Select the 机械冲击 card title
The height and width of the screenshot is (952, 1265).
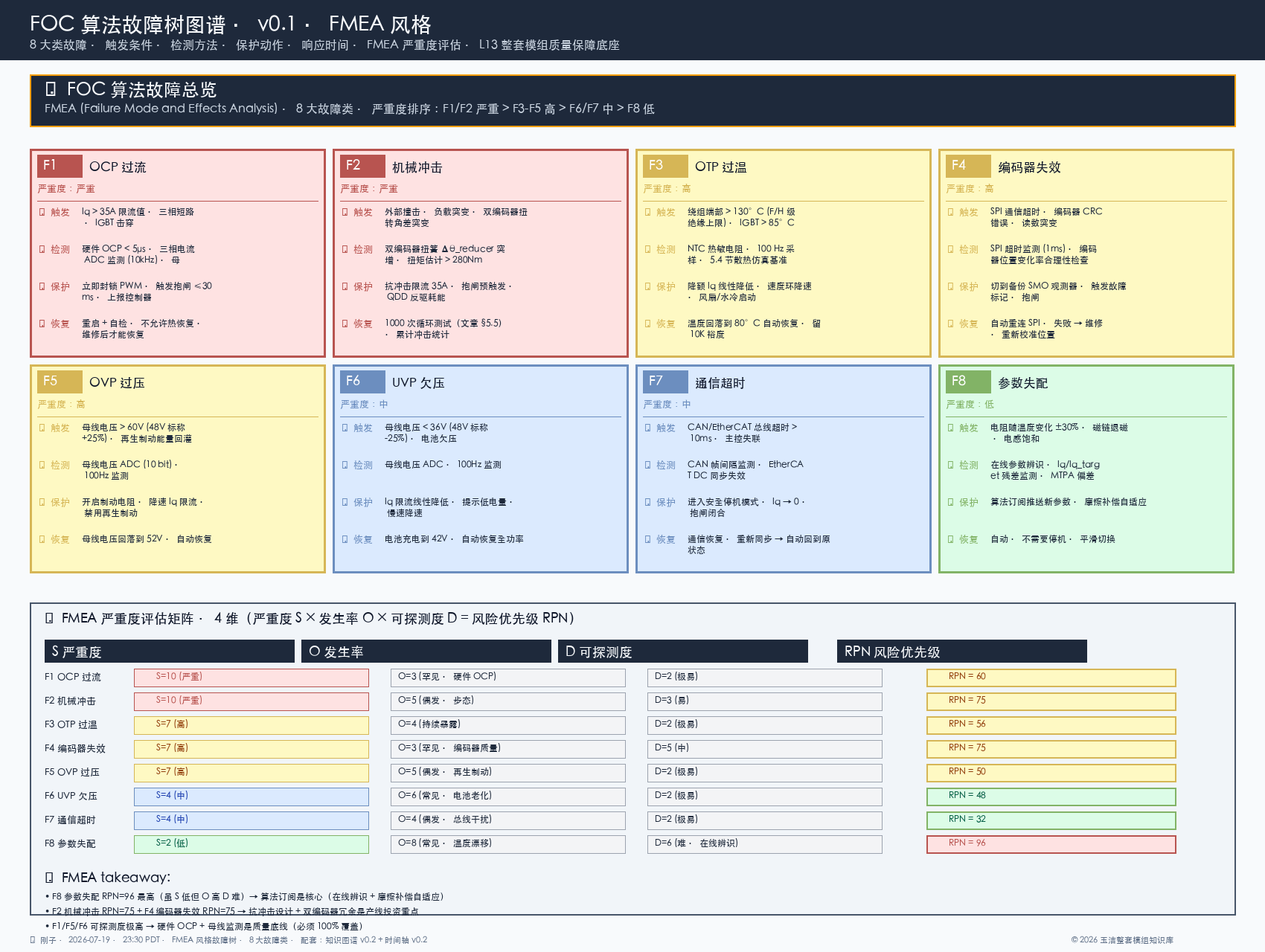[x=417, y=167]
